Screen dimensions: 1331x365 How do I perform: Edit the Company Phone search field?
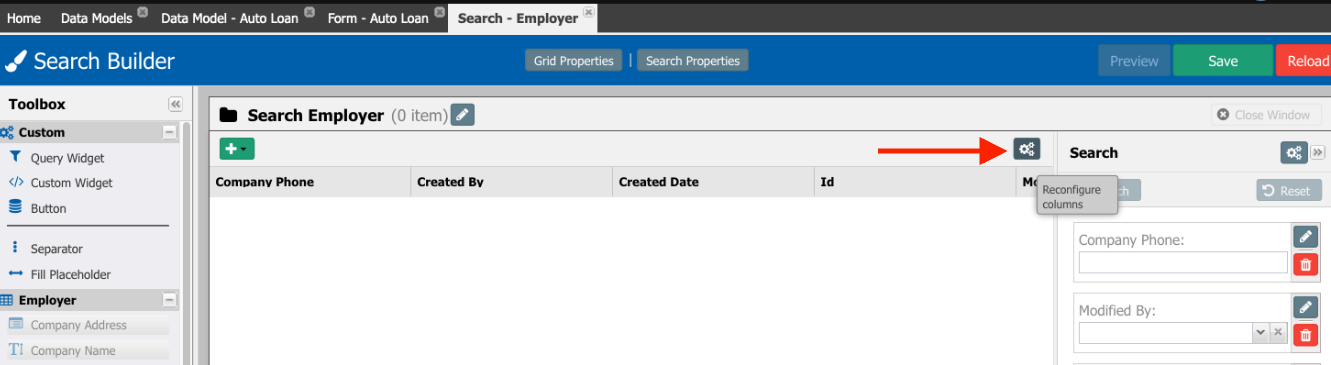1305,236
